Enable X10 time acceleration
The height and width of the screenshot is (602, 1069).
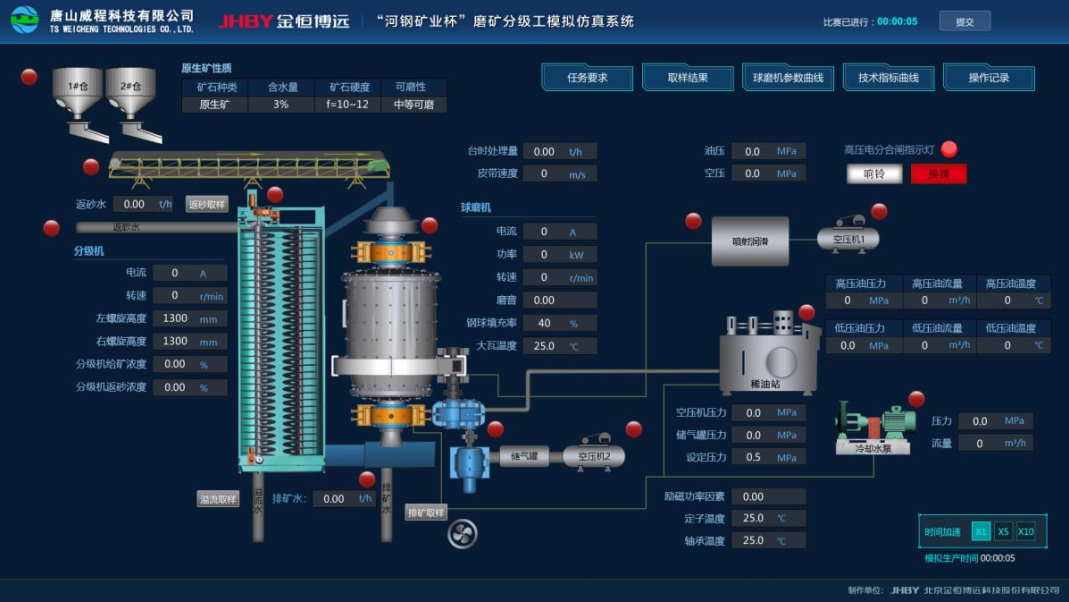(x=1025, y=531)
